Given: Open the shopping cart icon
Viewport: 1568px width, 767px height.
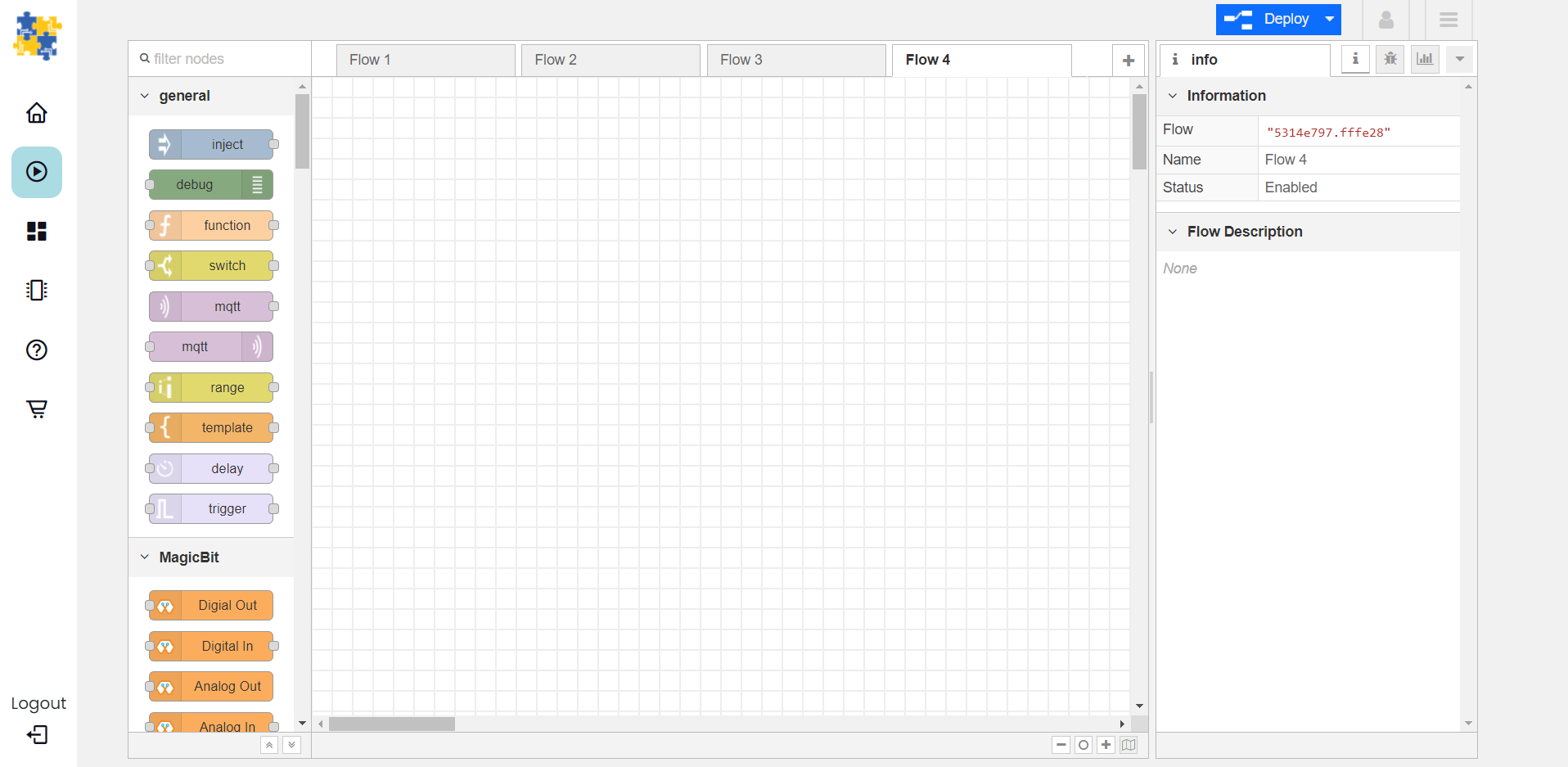Looking at the screenshot, I should click(37, 408).
